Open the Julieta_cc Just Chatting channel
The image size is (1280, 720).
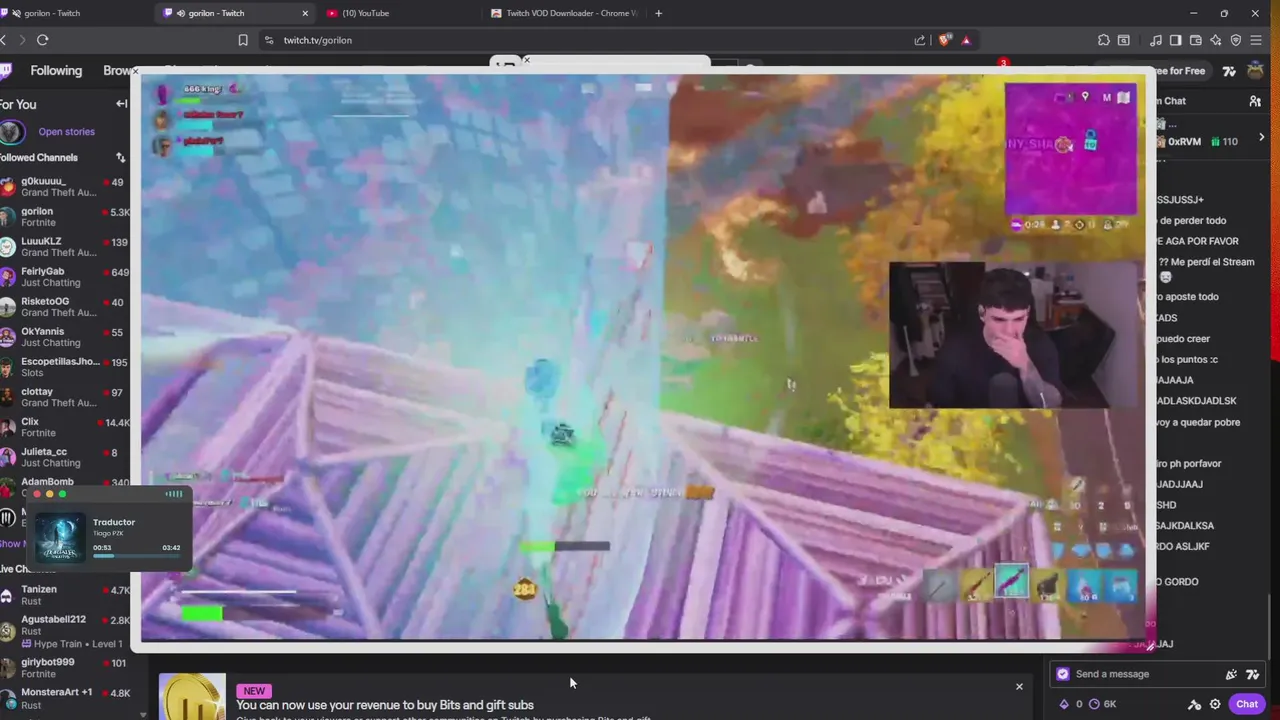pos(64,457)
